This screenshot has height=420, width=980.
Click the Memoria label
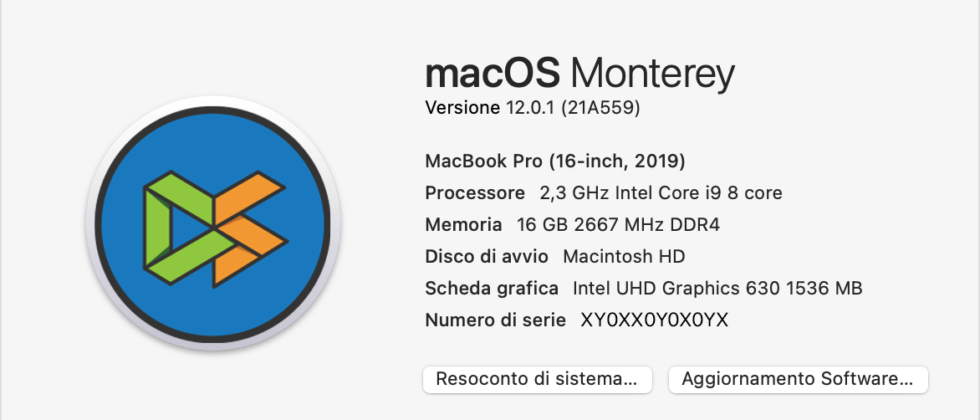463,225
